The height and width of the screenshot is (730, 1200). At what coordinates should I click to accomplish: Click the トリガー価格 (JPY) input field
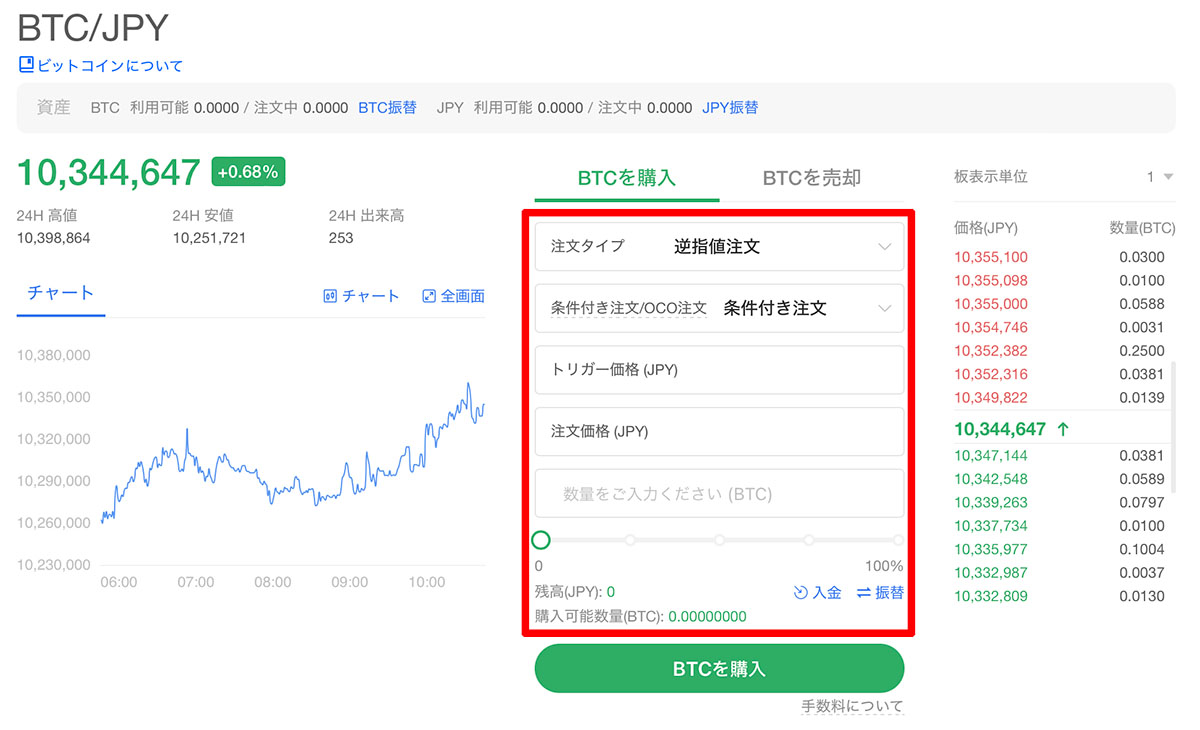click(720, 370)
